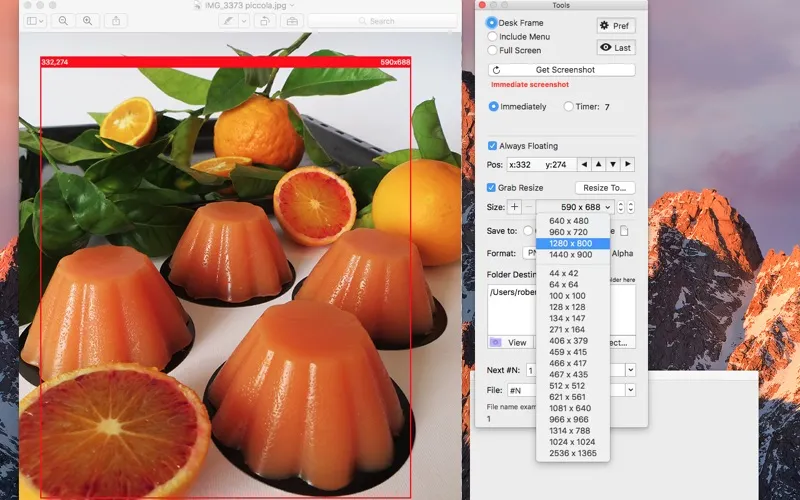Click the first size stepper

pyautogui.click(x=620, y=207)
